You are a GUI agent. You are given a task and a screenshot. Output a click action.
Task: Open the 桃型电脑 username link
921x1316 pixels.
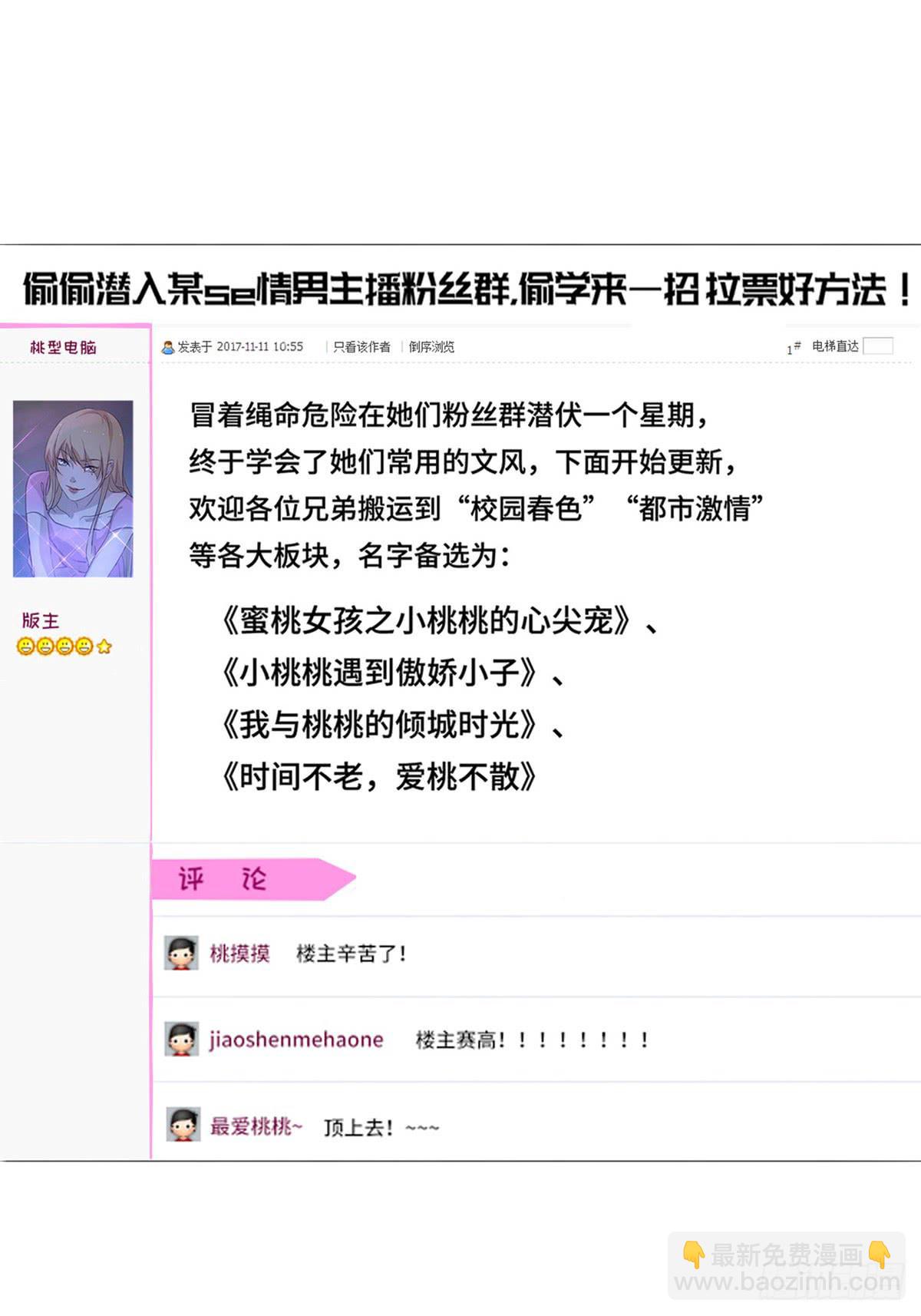pyautogui.click(x=63, y=347)
